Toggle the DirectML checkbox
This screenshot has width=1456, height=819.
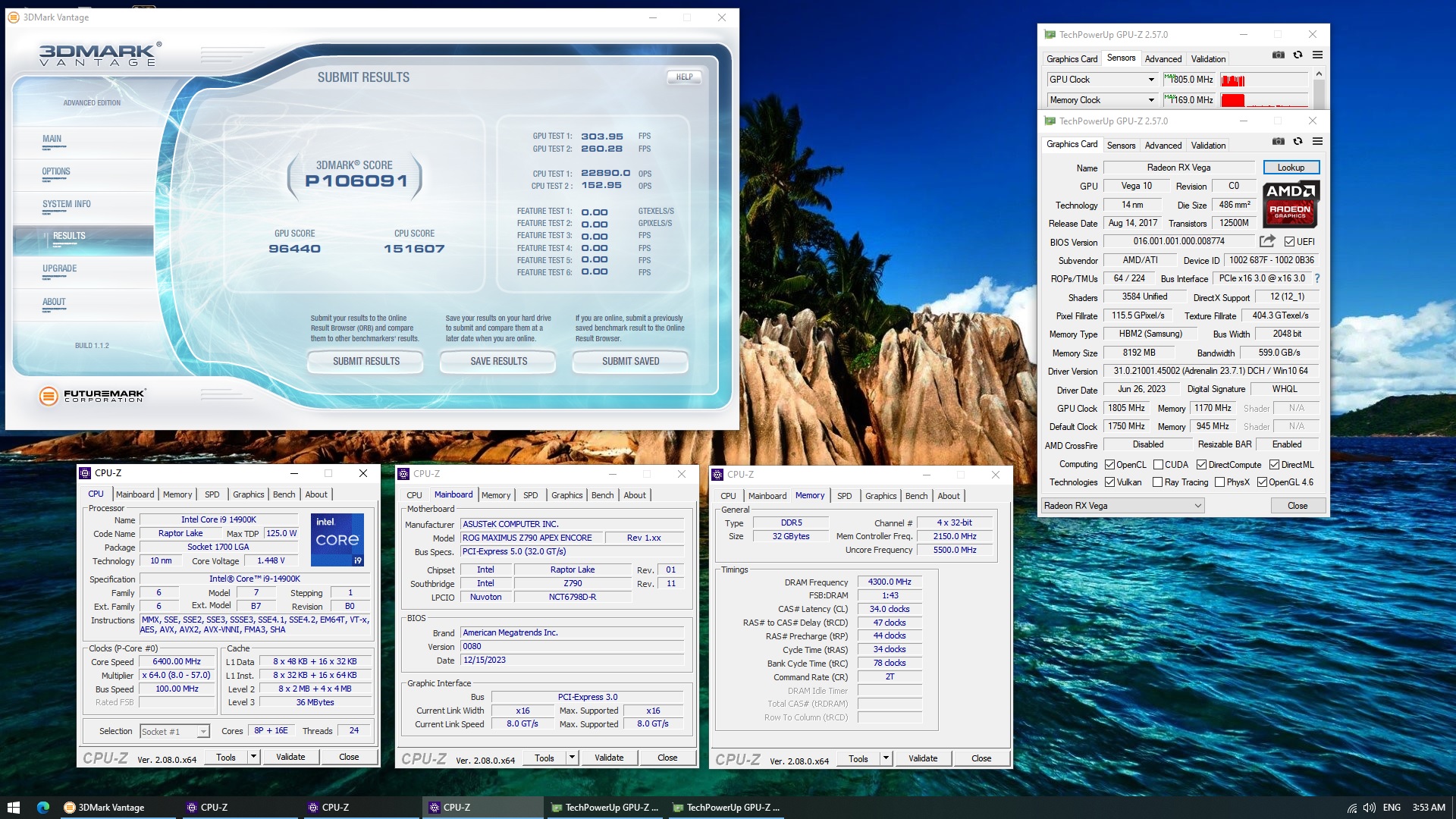pyautogui.click(x=1274, y=465)
